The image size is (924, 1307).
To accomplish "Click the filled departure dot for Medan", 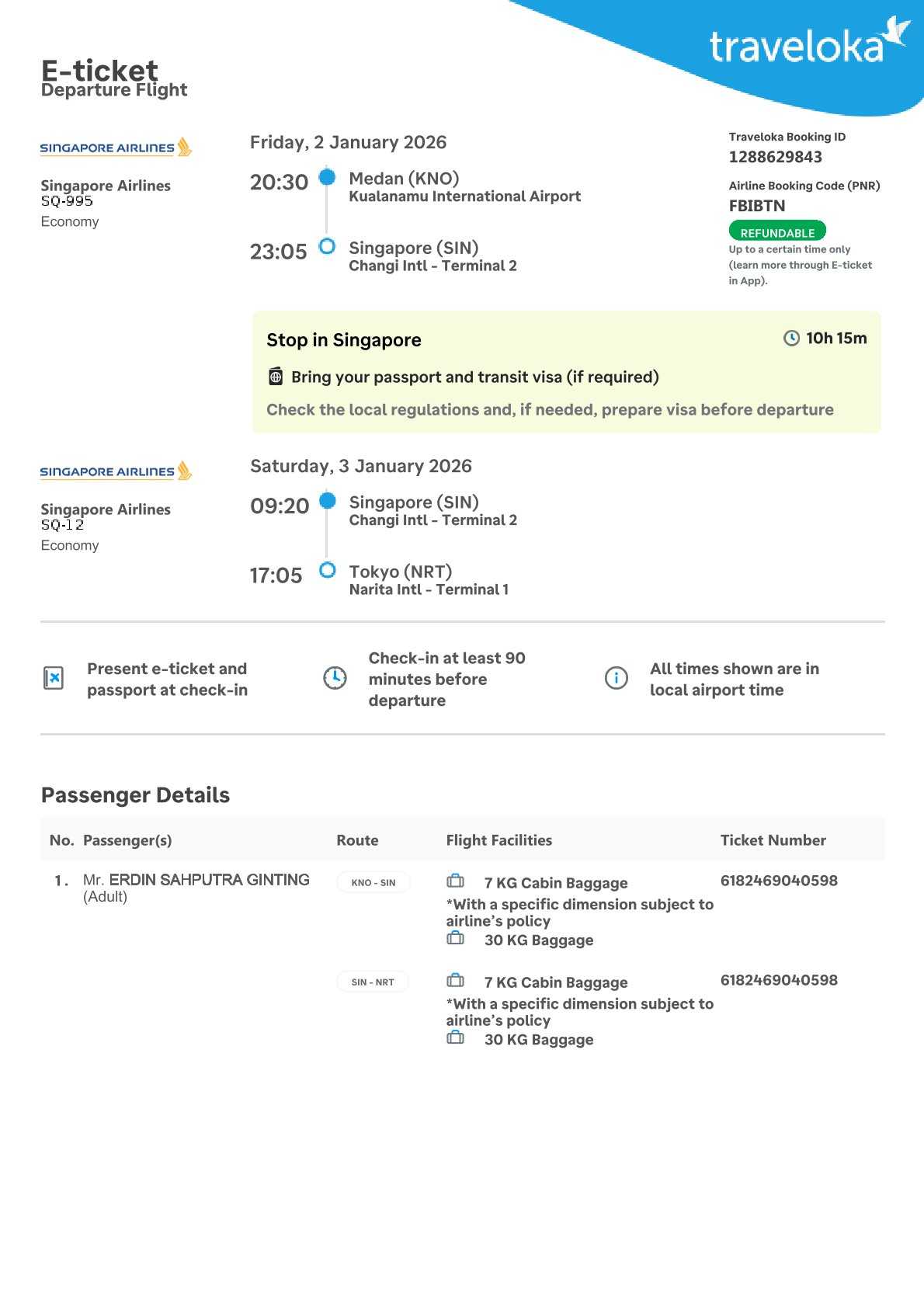I will pyautogui.click(x=328, y=177).
